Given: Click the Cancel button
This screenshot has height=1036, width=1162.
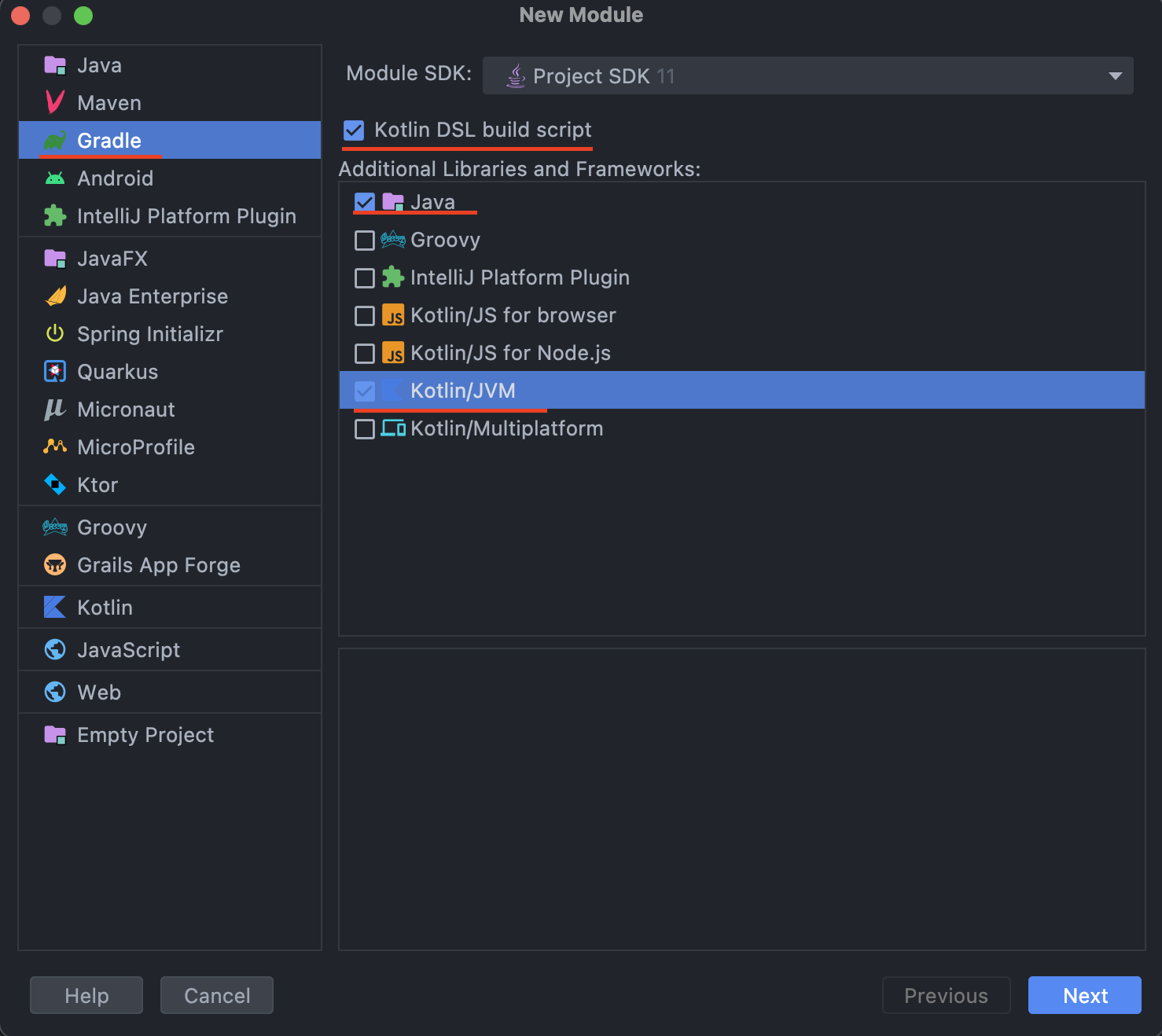Looking at the screenshot, I should click(x=217, y=995).
